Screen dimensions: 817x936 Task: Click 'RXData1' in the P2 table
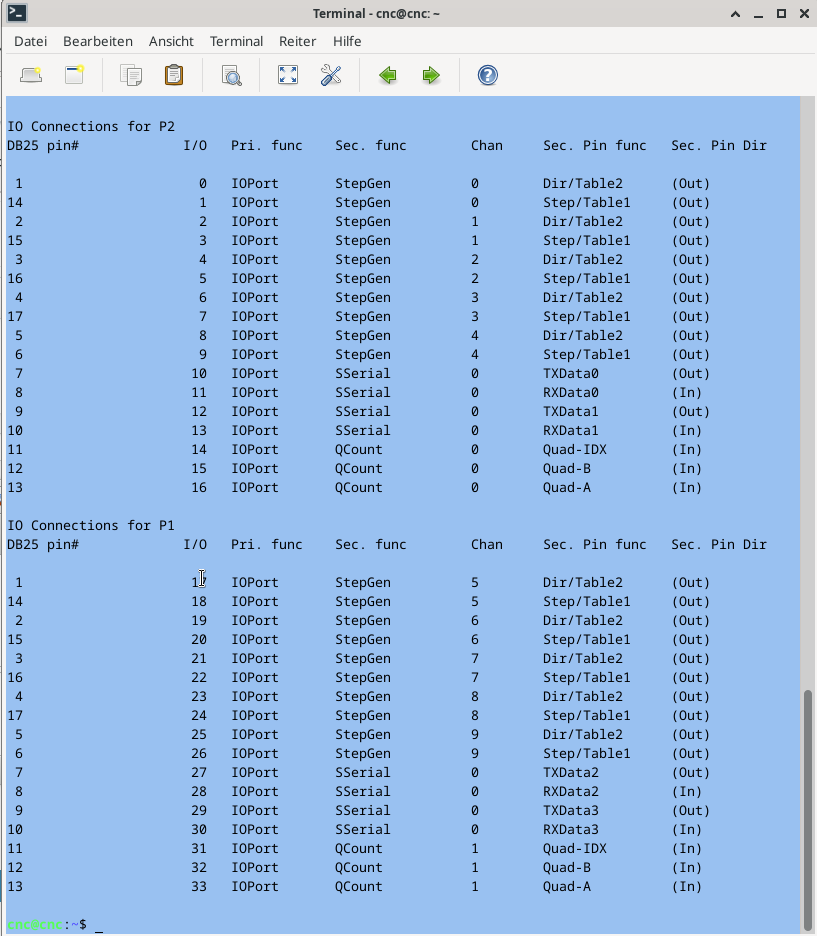click(x=571, y=431)
